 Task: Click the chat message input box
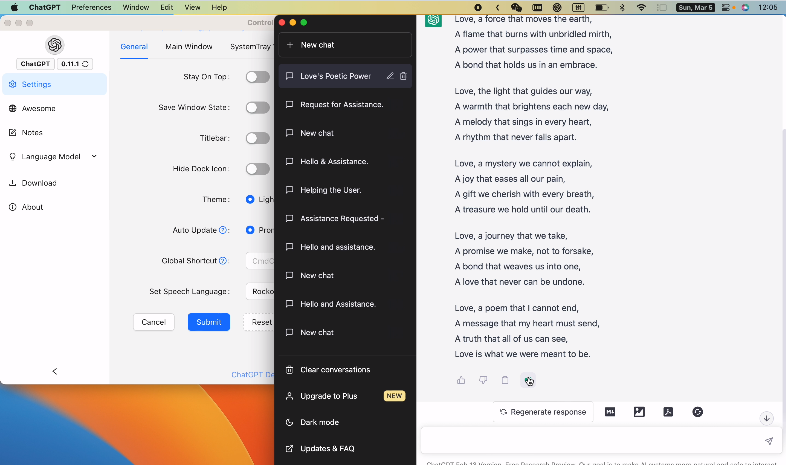click(601, 441)
